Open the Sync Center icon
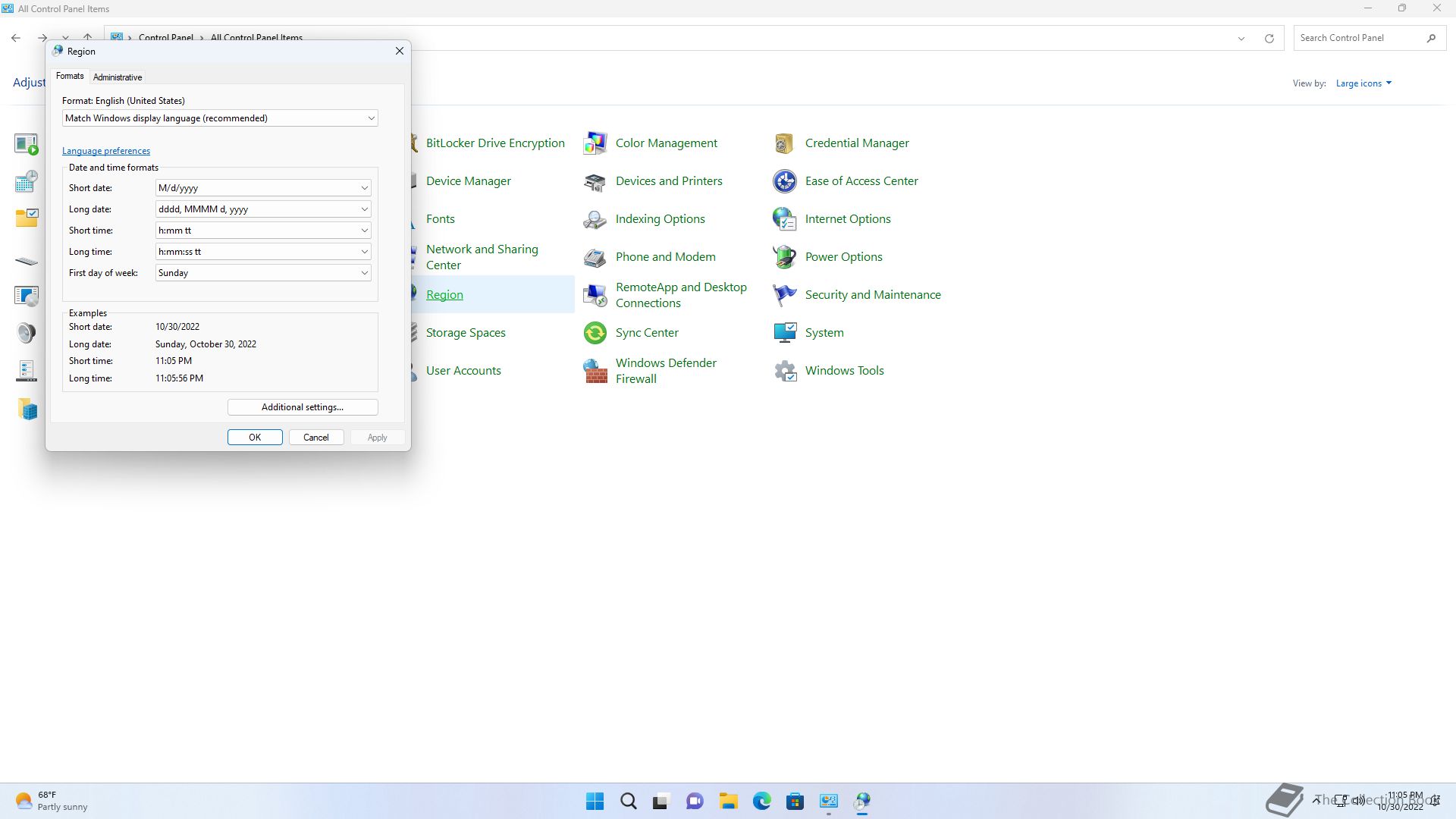 [x=595, y=333]
